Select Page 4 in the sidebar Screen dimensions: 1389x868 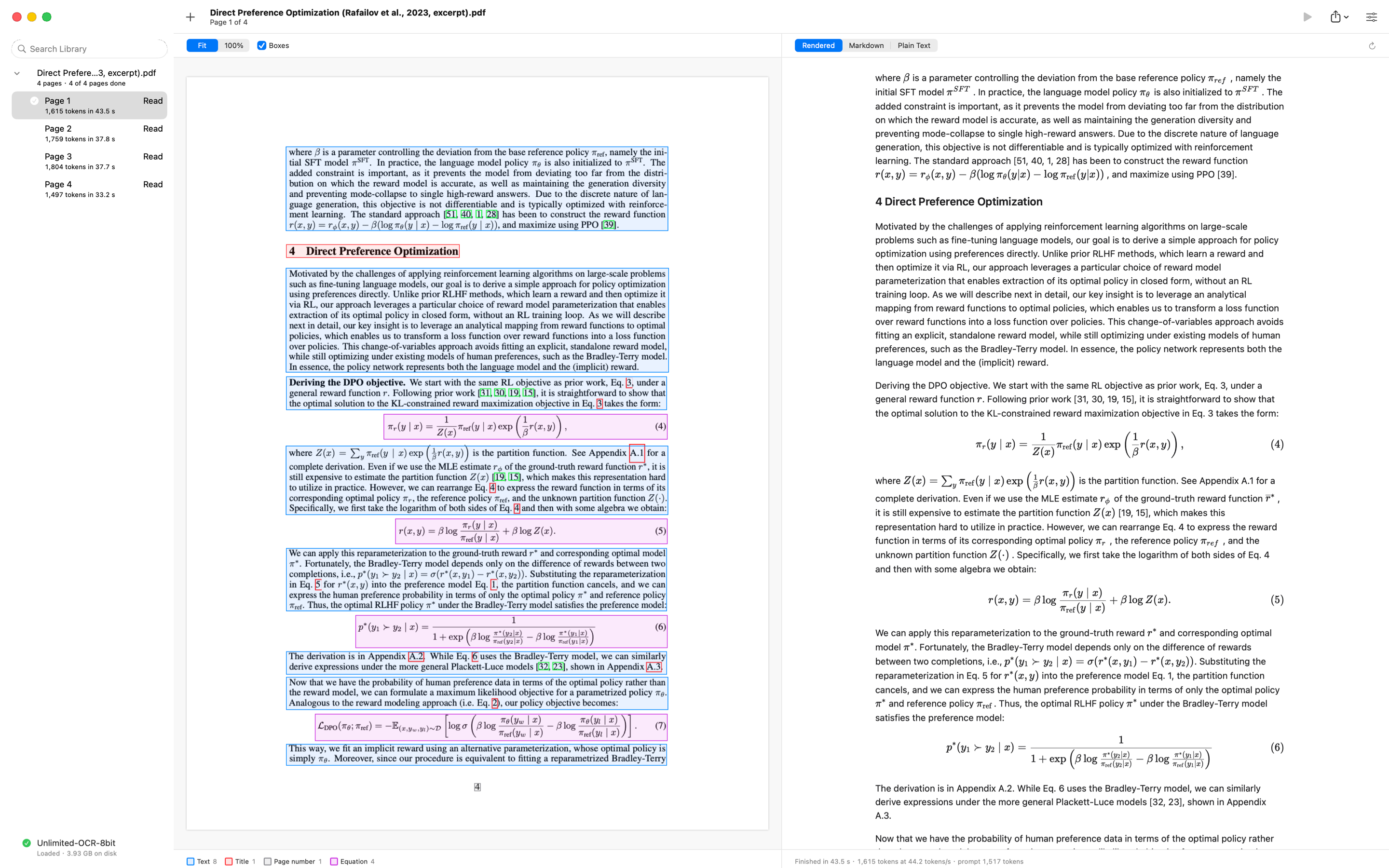click(90, 189)
